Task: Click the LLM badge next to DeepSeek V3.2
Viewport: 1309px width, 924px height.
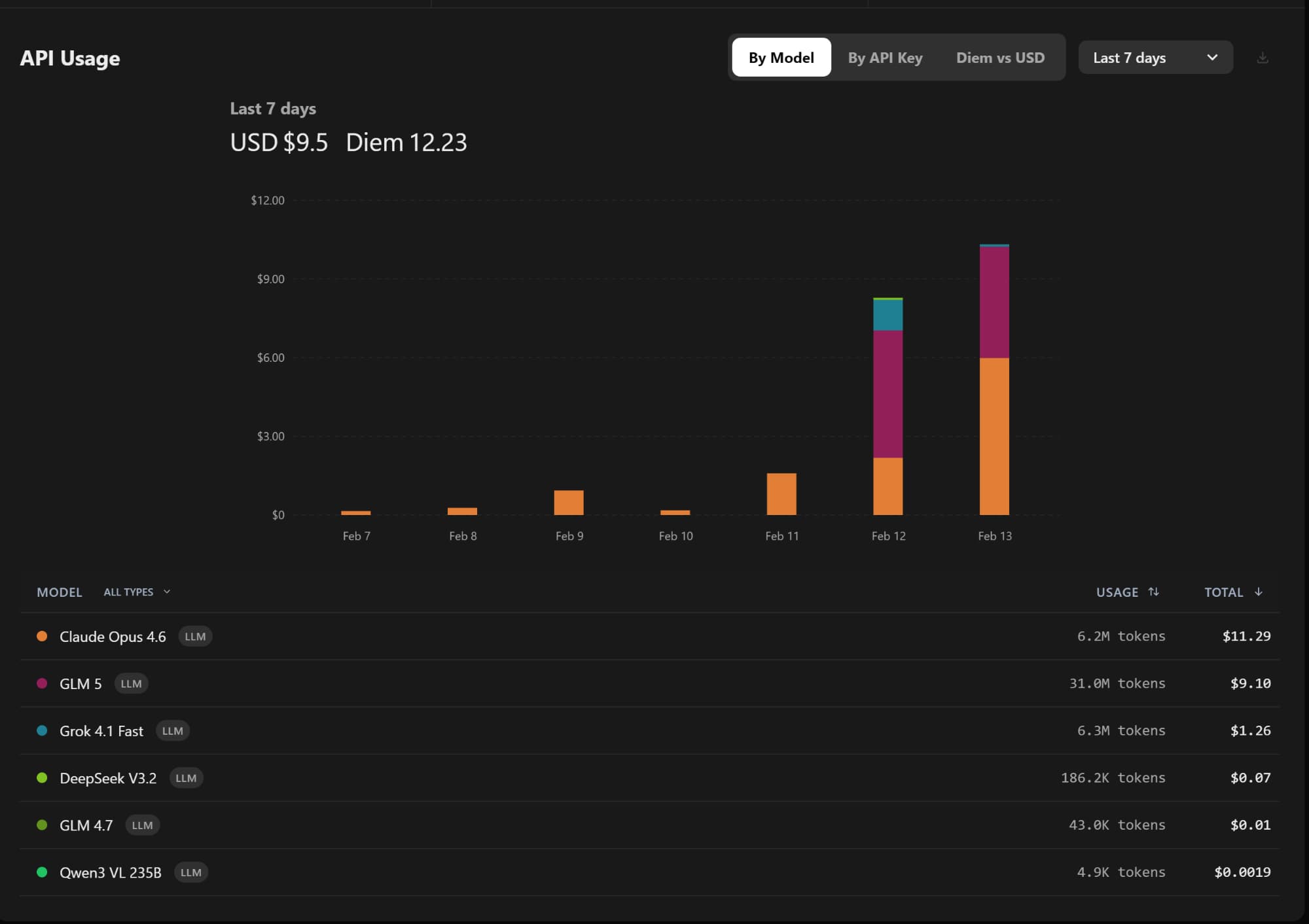Action: [186, 778]
